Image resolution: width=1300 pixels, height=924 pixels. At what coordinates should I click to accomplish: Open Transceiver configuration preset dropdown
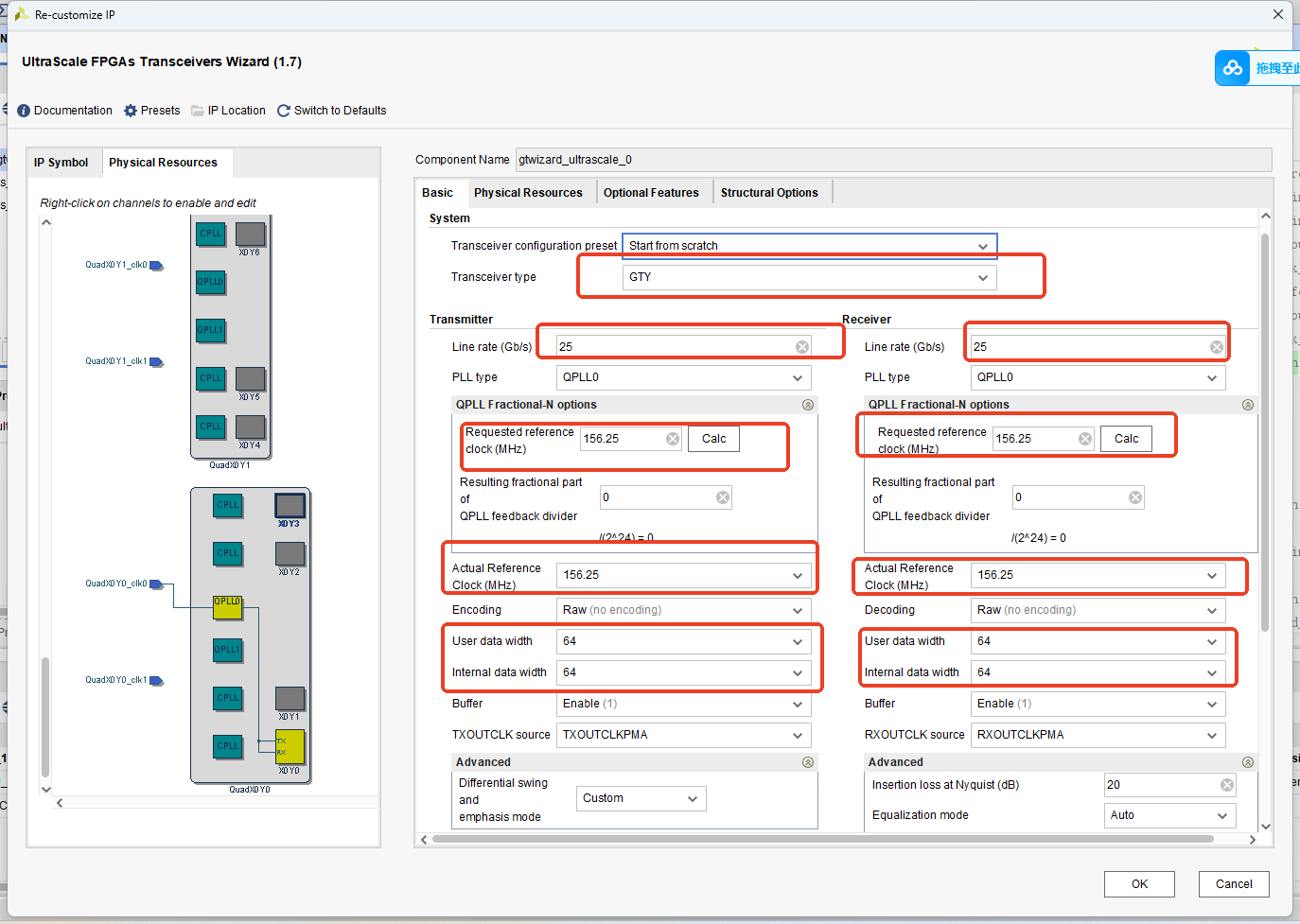[x=810, y=246]
